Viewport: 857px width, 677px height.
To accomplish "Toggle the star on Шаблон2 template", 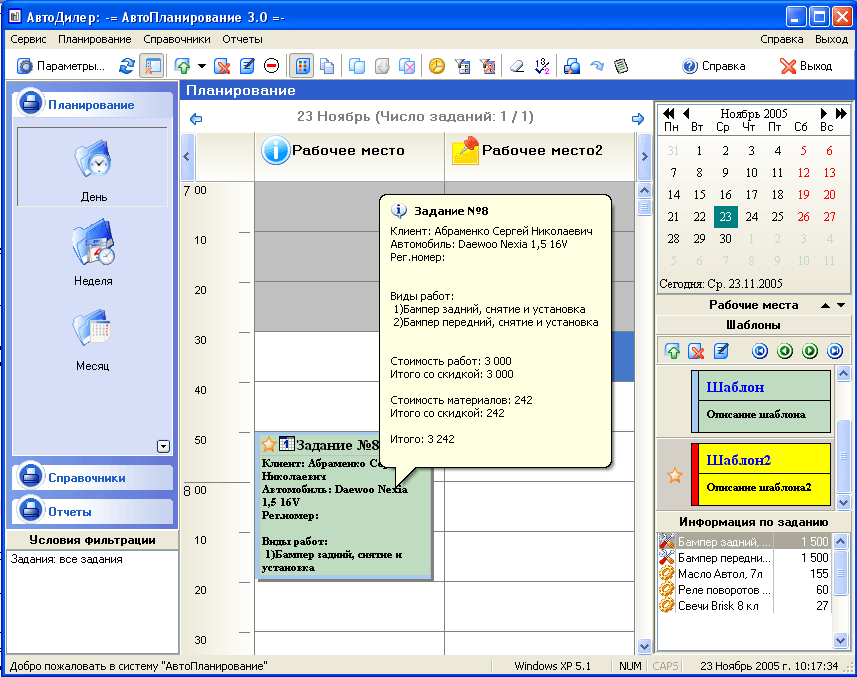I will pyautogui.click(x=674, y=476).
